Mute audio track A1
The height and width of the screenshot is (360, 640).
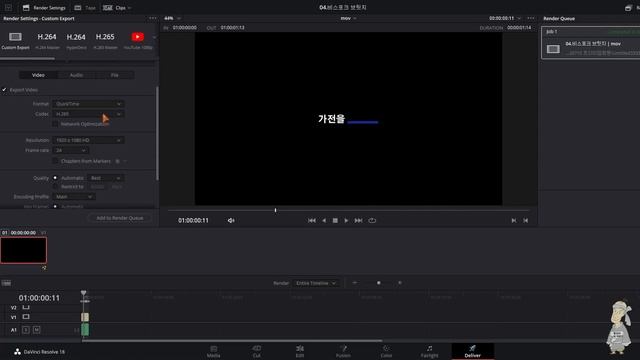pyautogui.click(x=36, y=329)
